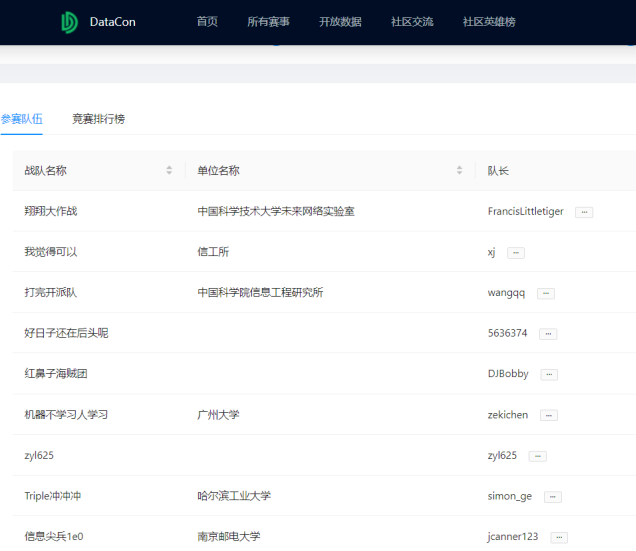Select team name 信息尖兵1e0
The image size is (636, 551).
pos(54,536)
